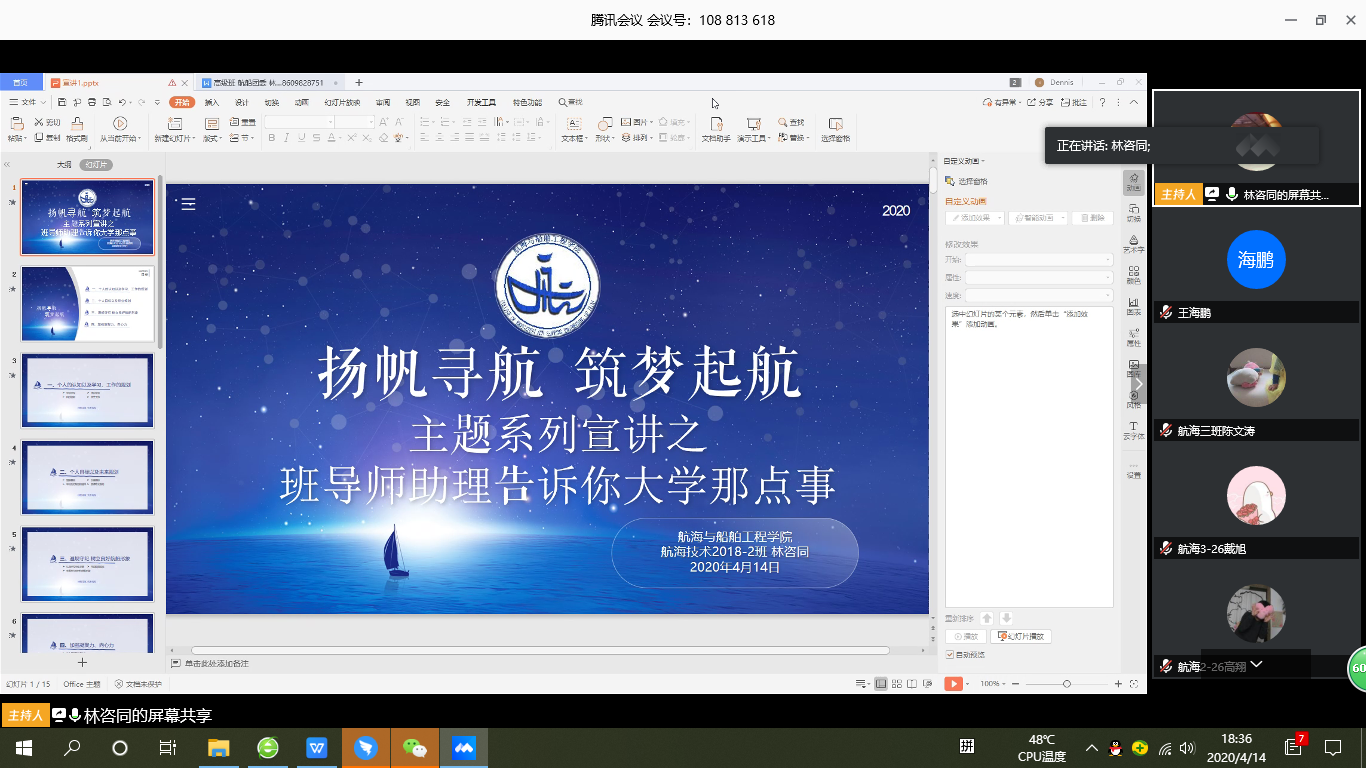Select slide 2 thumbnail
The width and height of the screenshot is (1366, 768).
tap(88, 304)
